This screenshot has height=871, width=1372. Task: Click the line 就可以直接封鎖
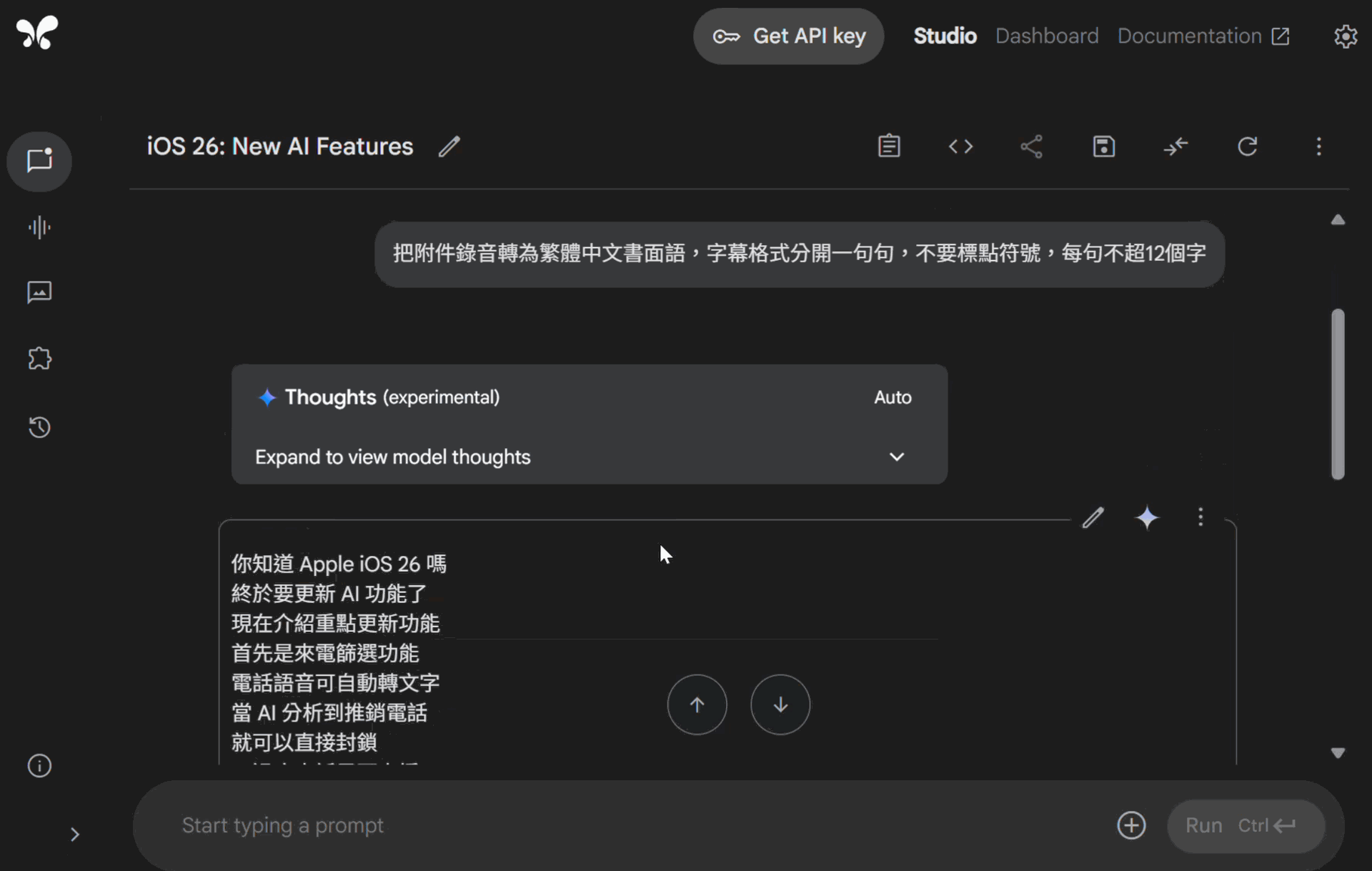point(304,743)
